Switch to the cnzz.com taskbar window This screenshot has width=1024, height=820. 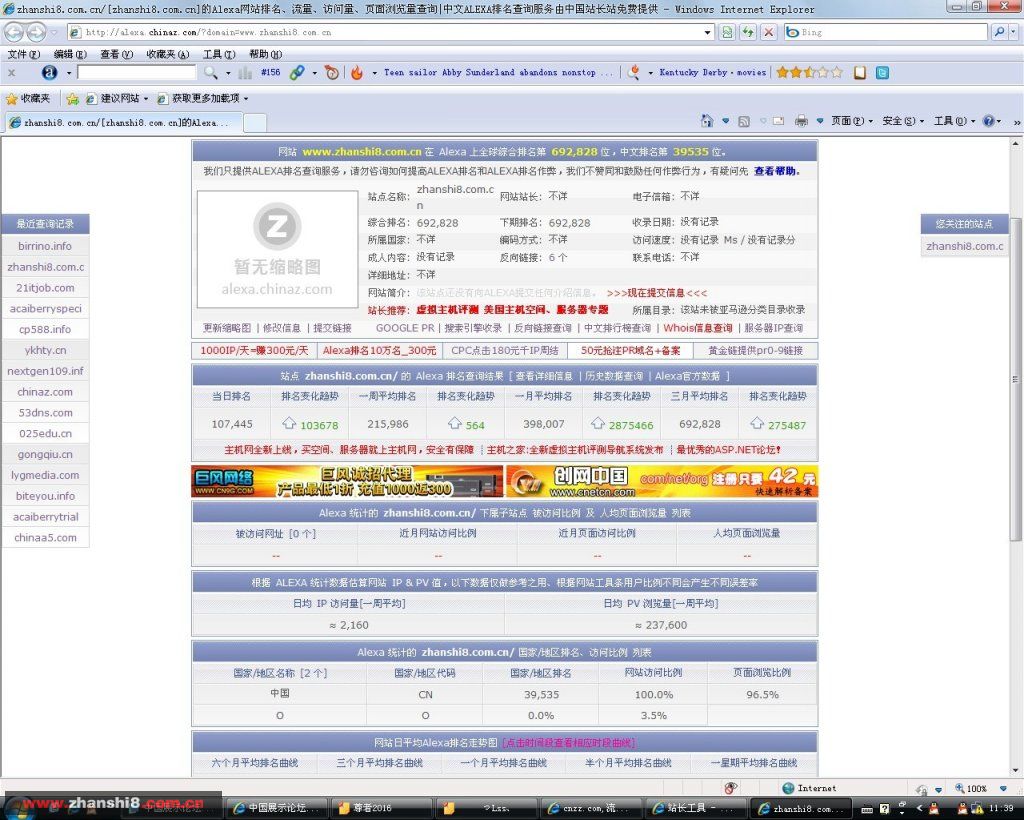point(590,808)
